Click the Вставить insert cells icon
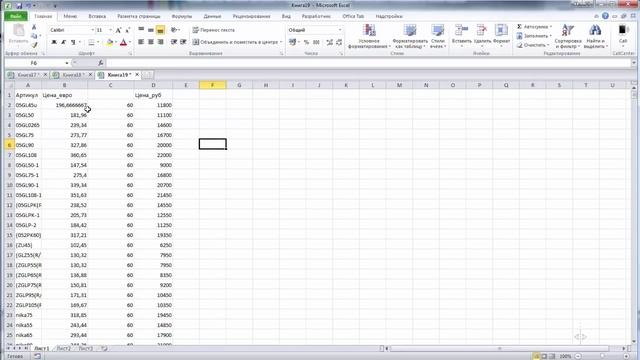 (x=461, y=31)
